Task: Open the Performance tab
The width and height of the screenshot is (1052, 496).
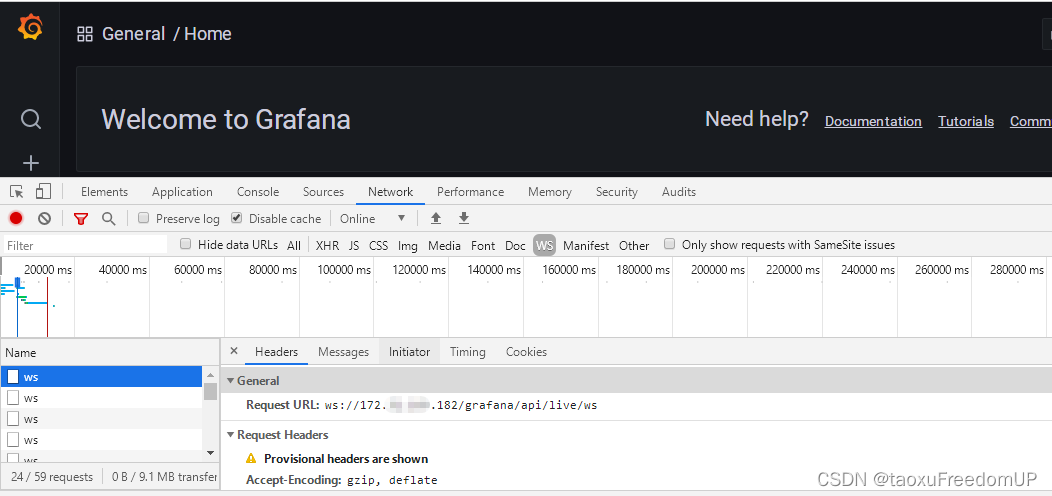Action: (470, 192)
